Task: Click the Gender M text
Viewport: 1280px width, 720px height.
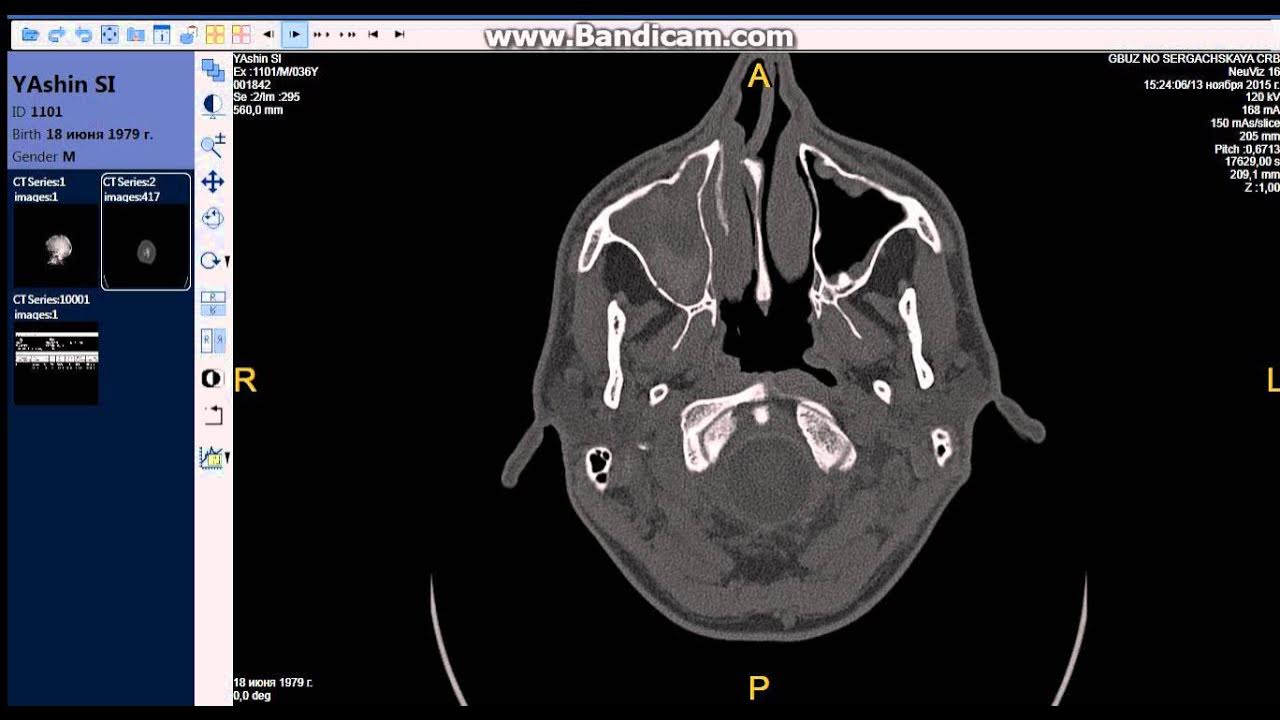Action: coord(43,157)
